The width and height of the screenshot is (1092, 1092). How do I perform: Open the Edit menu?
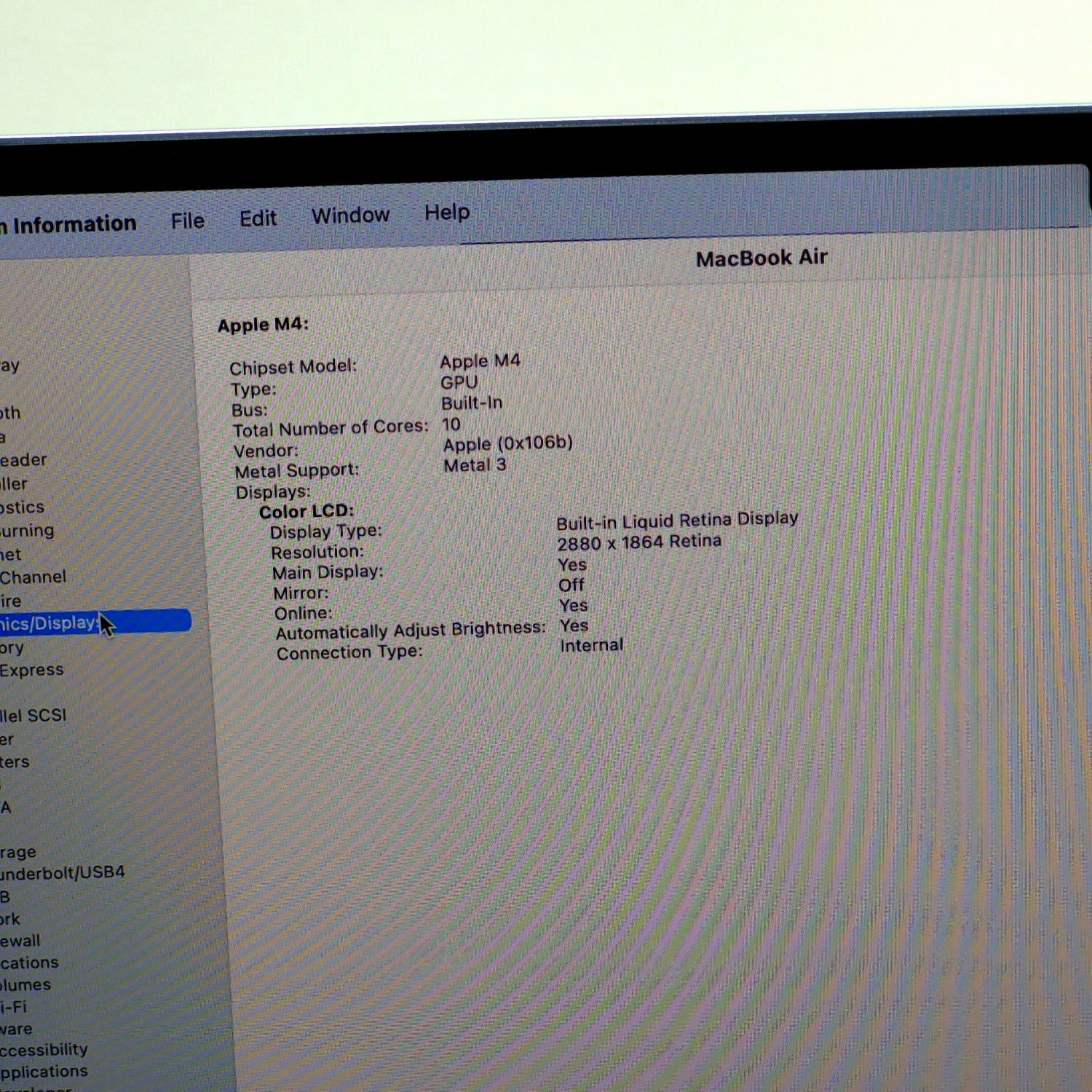tap(258, 218)
